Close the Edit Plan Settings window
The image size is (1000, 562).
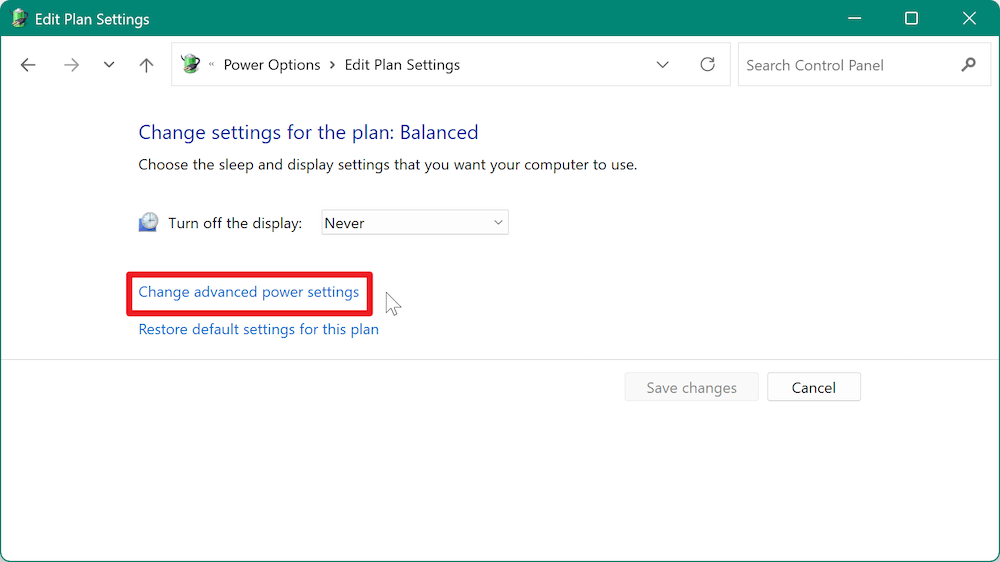tap(969, 18)
